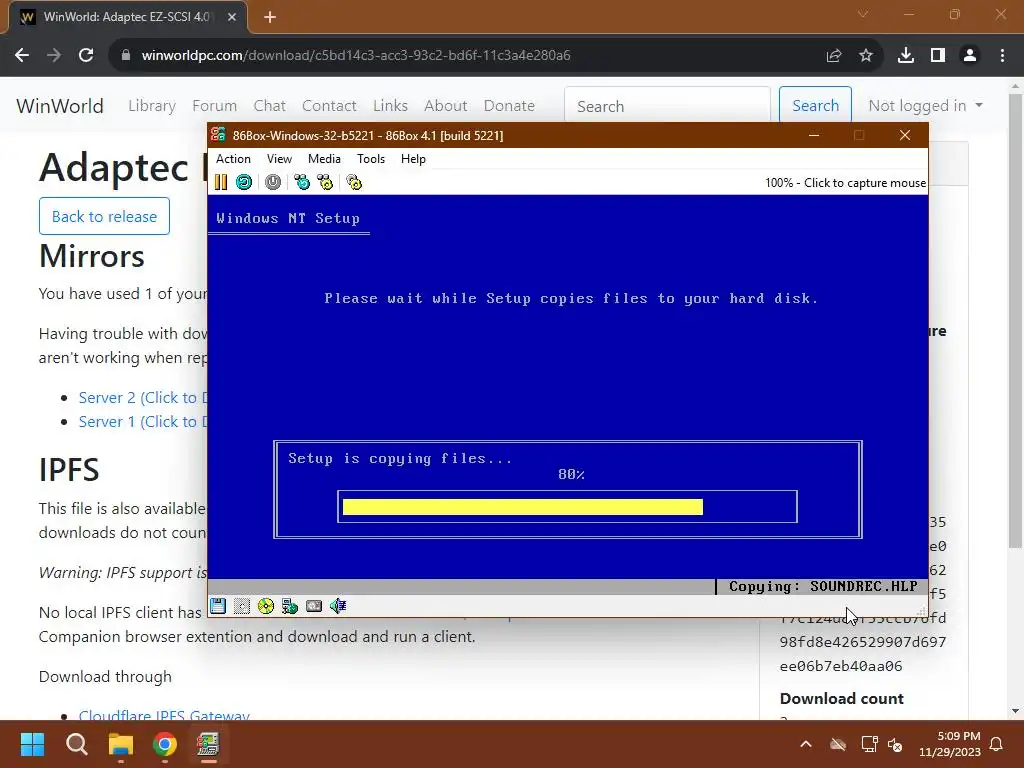Click the ACPI shutdown power icon
The image size is (1024, 768).
273,182
